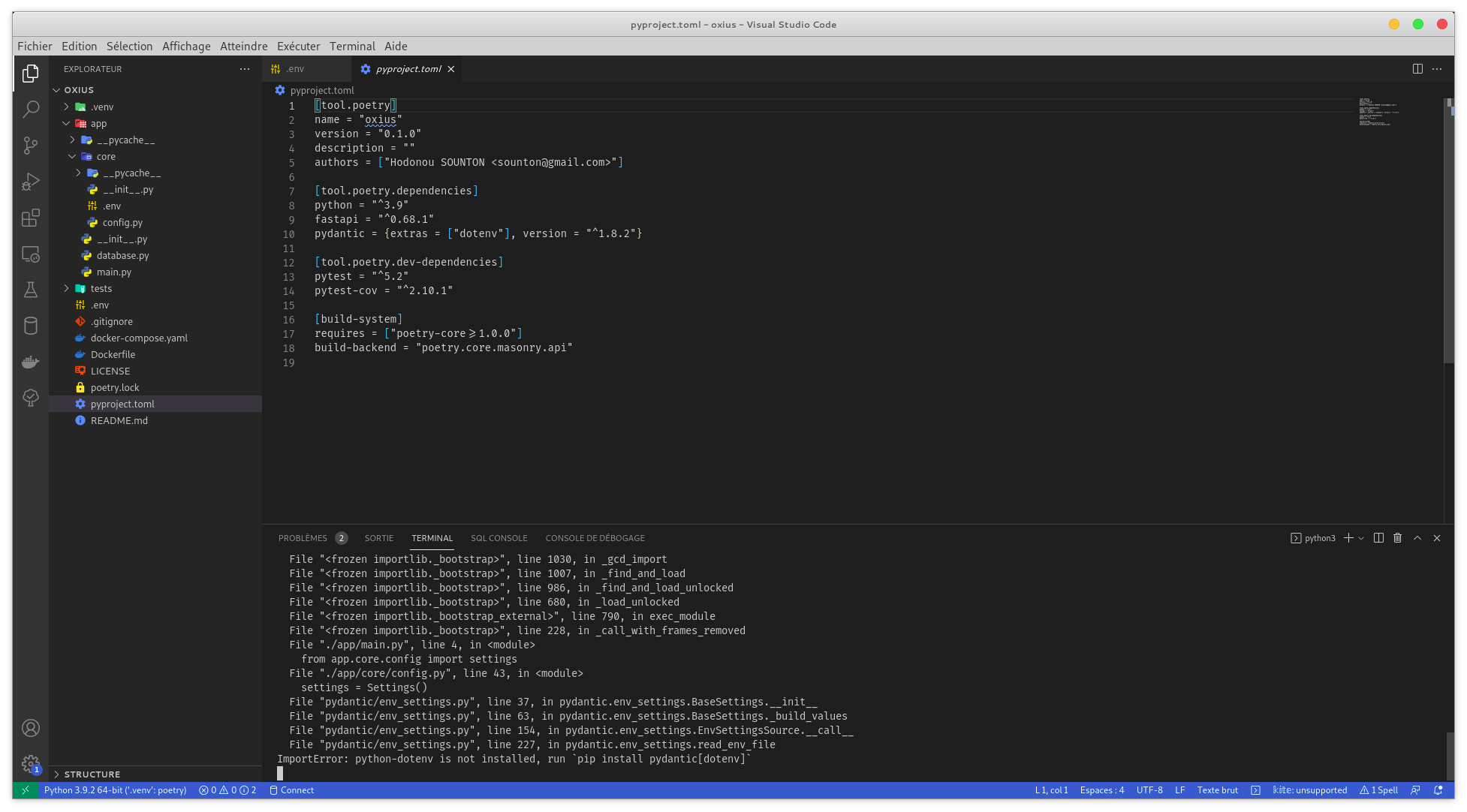Open the Search view in activity bar
This screenshot has width=1467, height=812.
click(x=31, y=110)
